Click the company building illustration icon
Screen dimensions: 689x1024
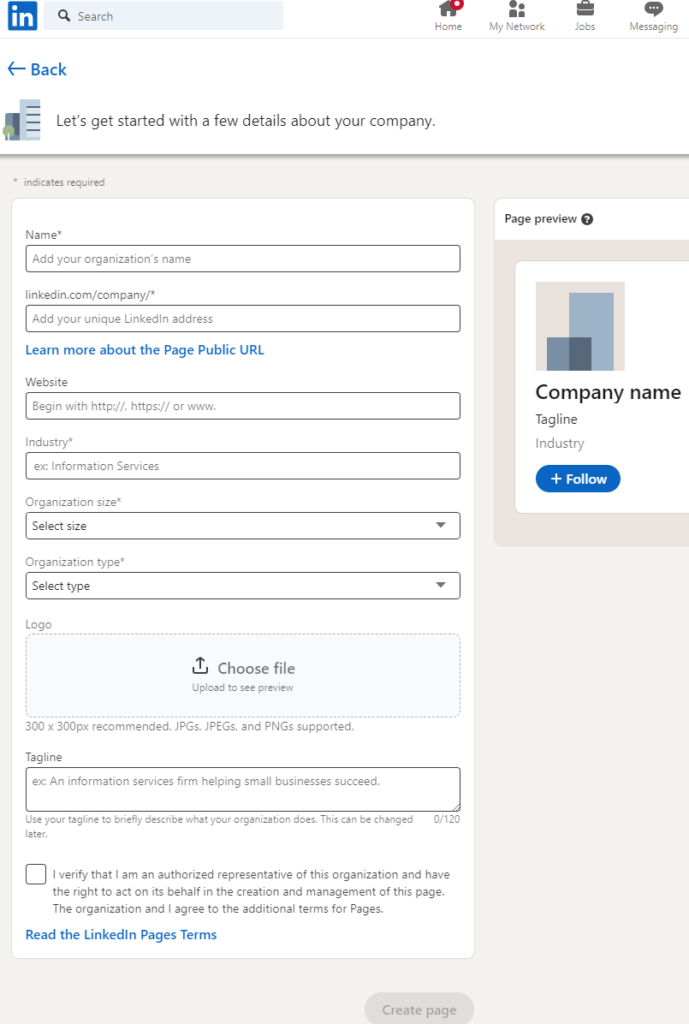[23, 120]
